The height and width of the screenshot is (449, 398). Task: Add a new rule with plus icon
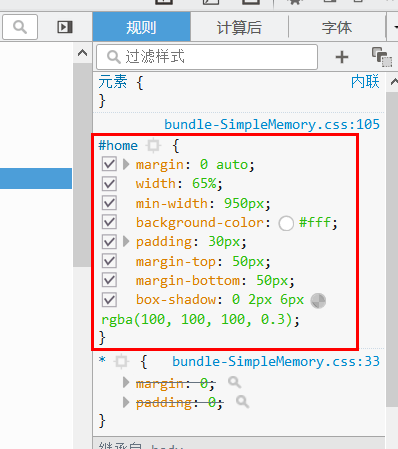point(342,57)
